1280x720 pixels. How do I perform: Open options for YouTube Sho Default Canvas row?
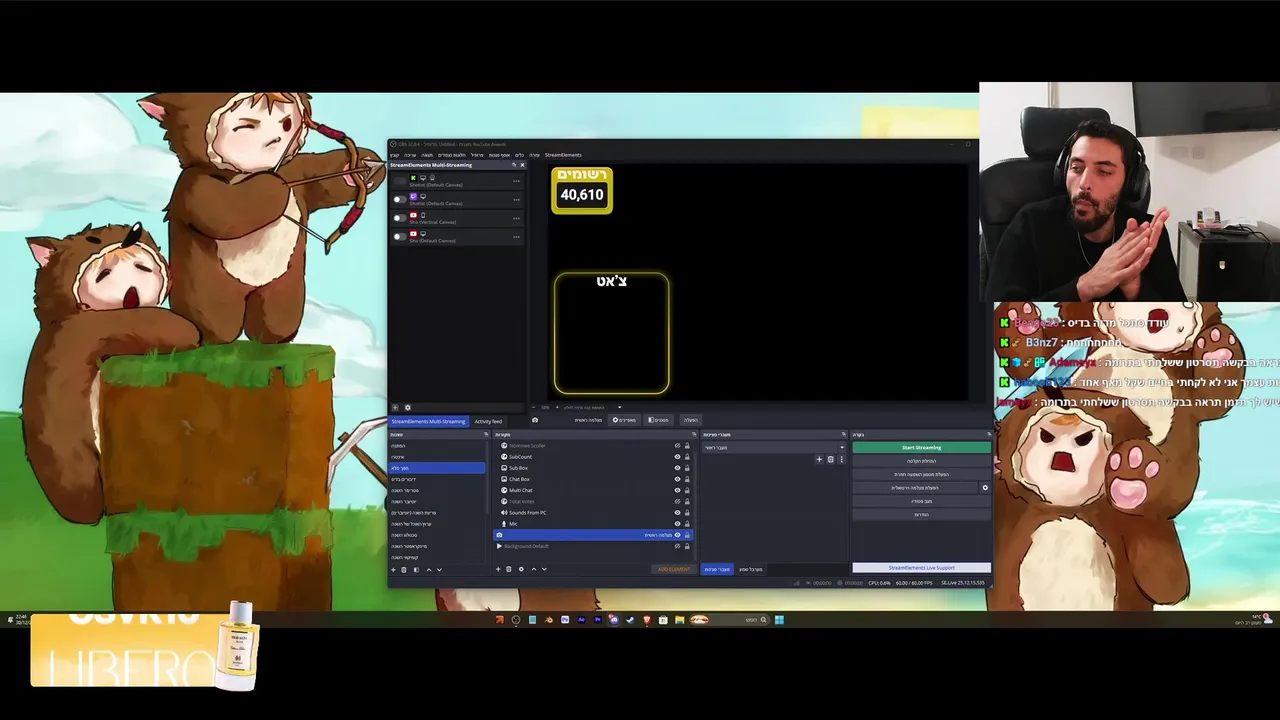(516, 237)
